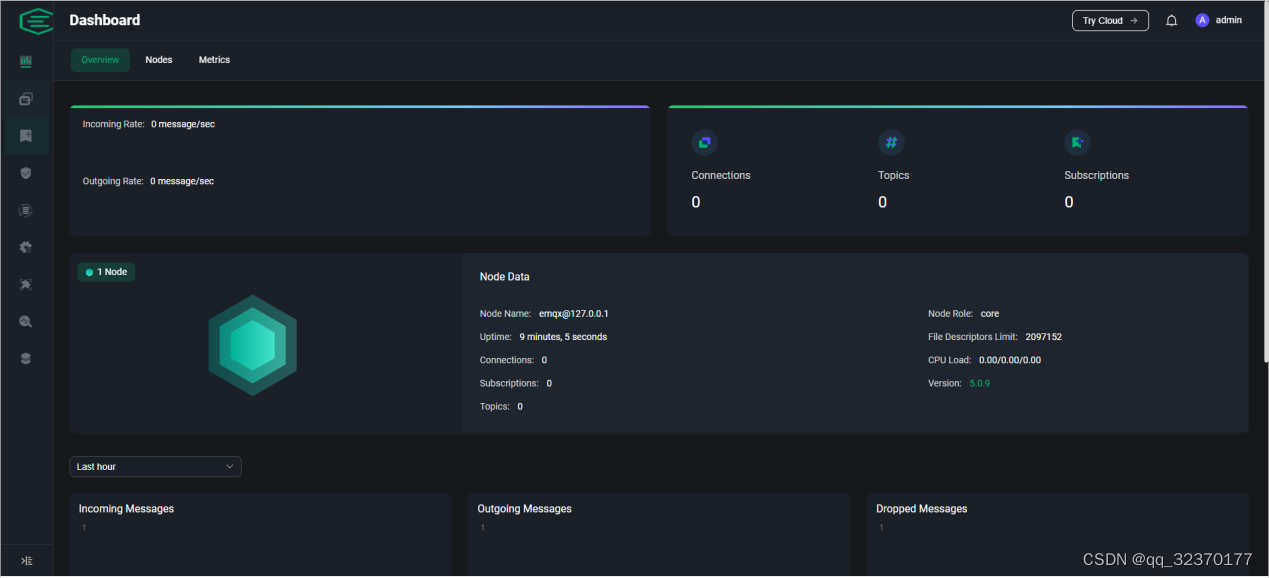1269x578 pixels.
Task: Open the Dashboard monitoring icon in sidebar
Action: [26, 61]
